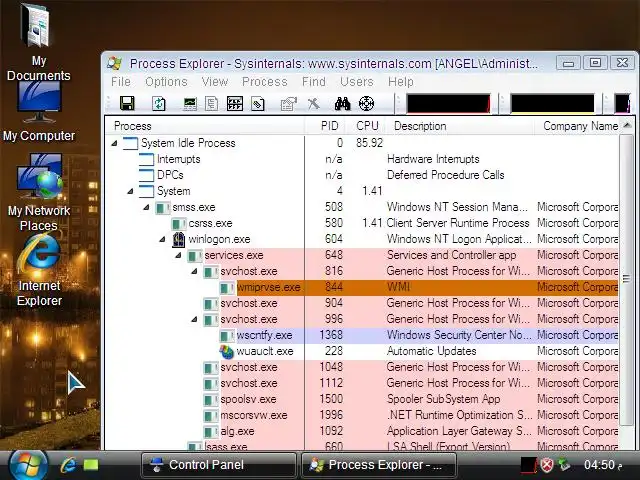Click the commit history graph in toolbar

click(552, 103)
